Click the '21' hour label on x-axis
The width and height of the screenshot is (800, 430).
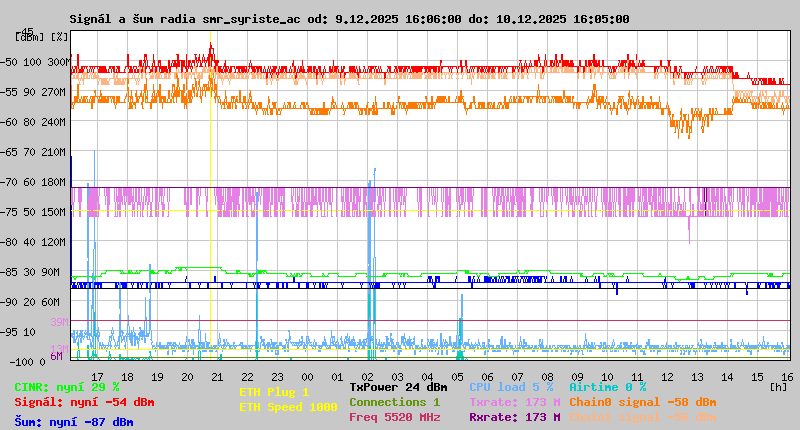(217, 377)
